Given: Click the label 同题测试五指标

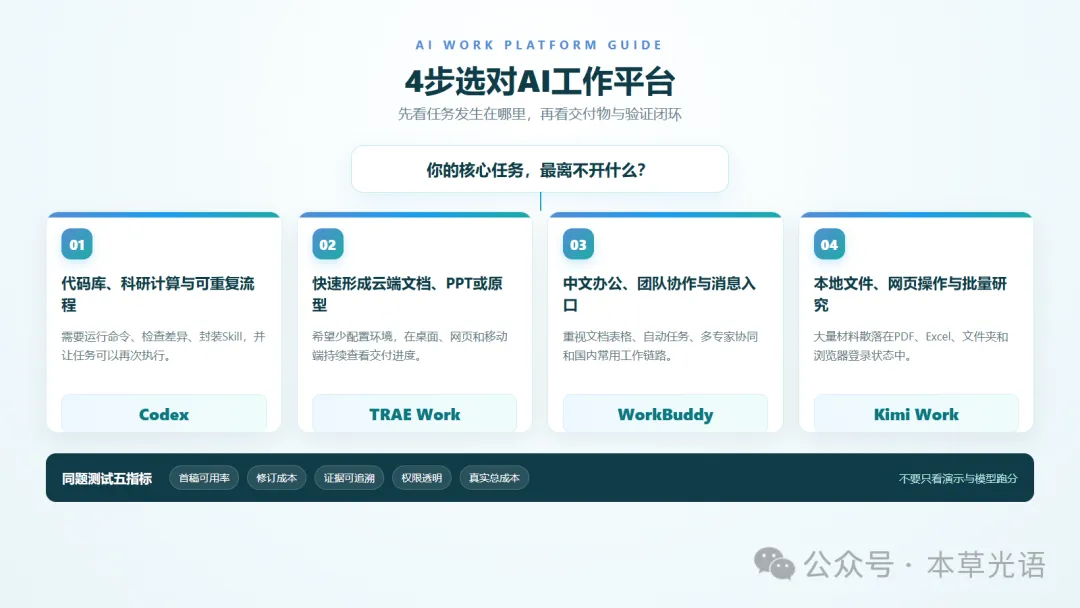Looking at the screenshot, I should pos(107,479).
